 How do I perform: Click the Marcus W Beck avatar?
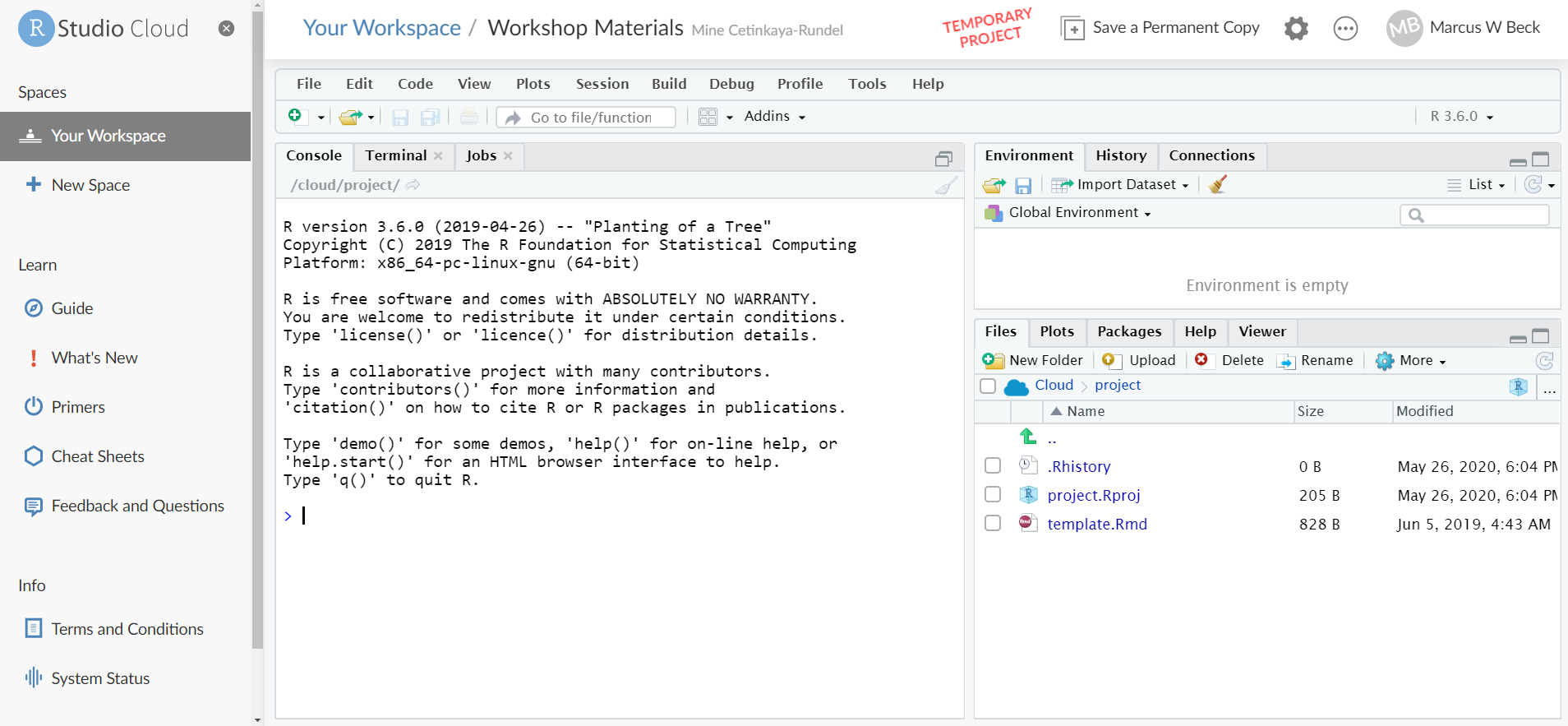(1404, 28)
